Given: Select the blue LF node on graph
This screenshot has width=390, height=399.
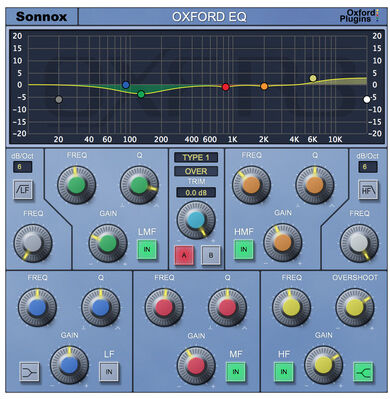Looking at the screenshot, I should [126, 85].
